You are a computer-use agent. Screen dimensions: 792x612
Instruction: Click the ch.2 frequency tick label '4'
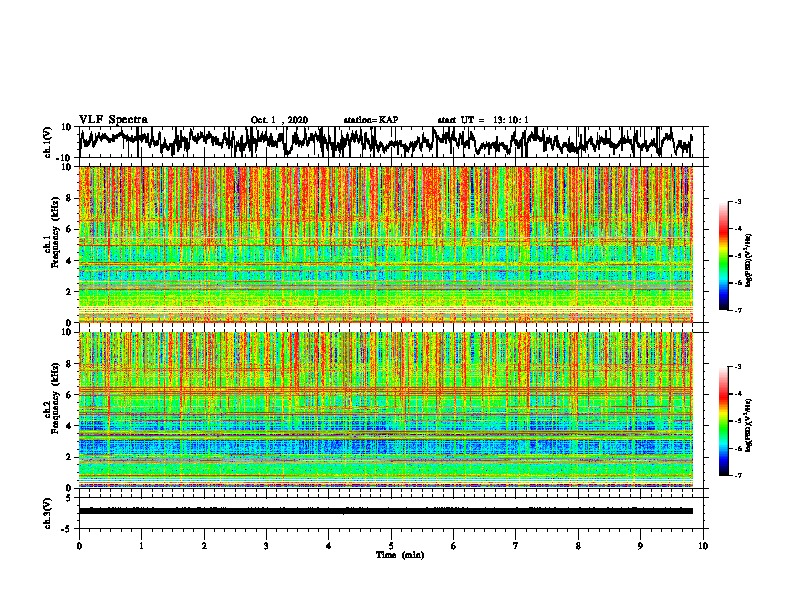pos(70,426)
